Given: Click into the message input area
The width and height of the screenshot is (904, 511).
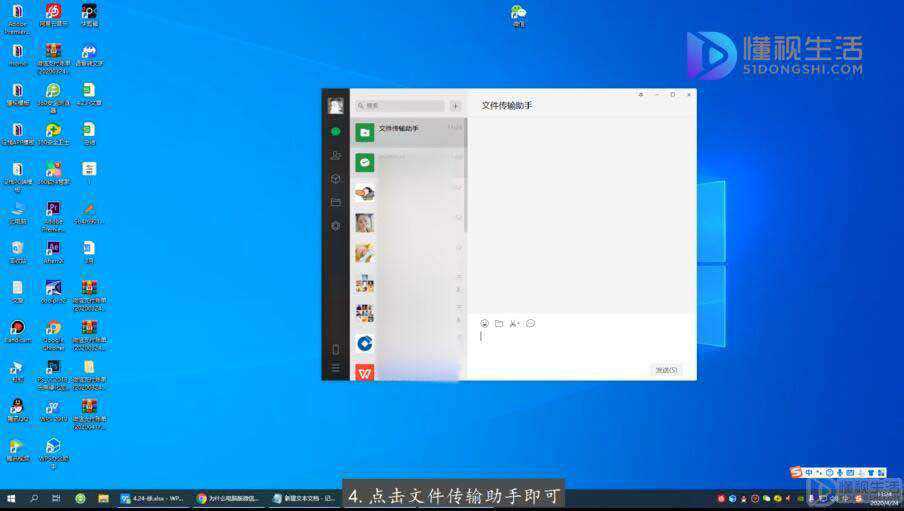Looking at the screenshot, I should [x=581, y=346].
